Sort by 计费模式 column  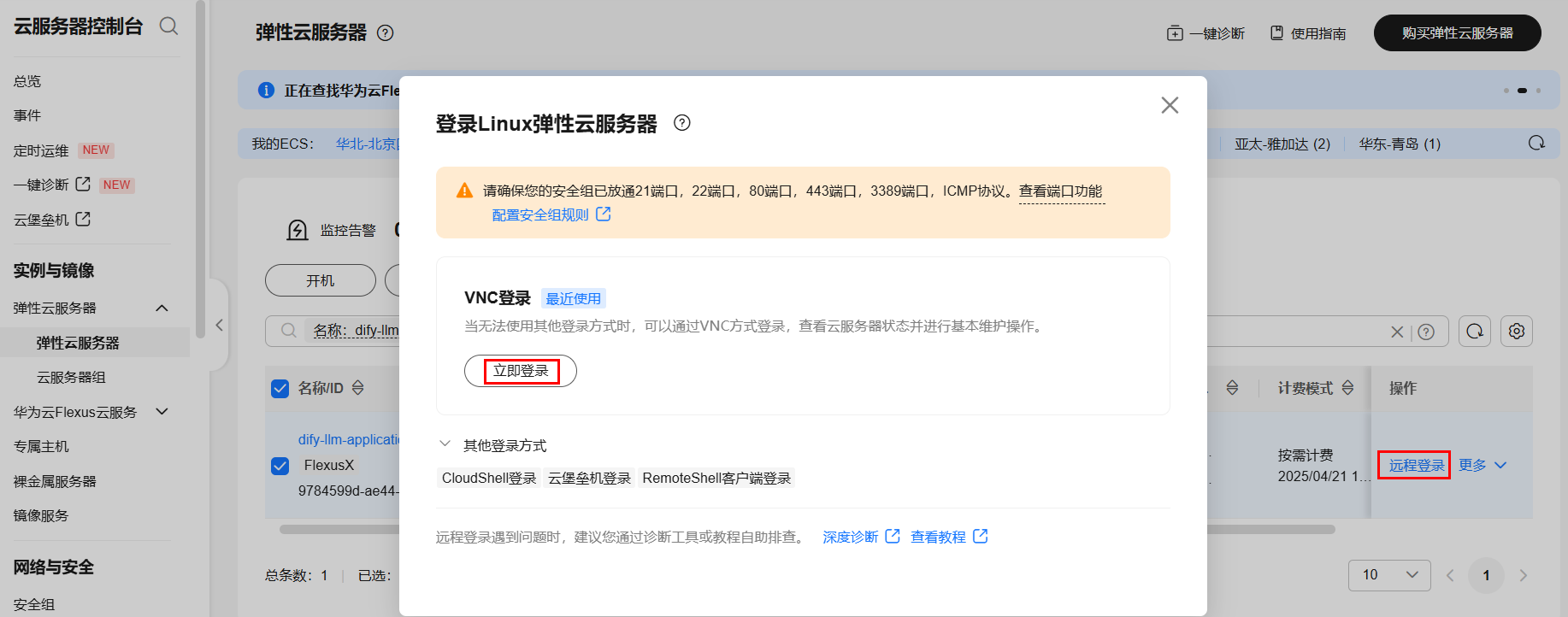[x=1347, y=388]
